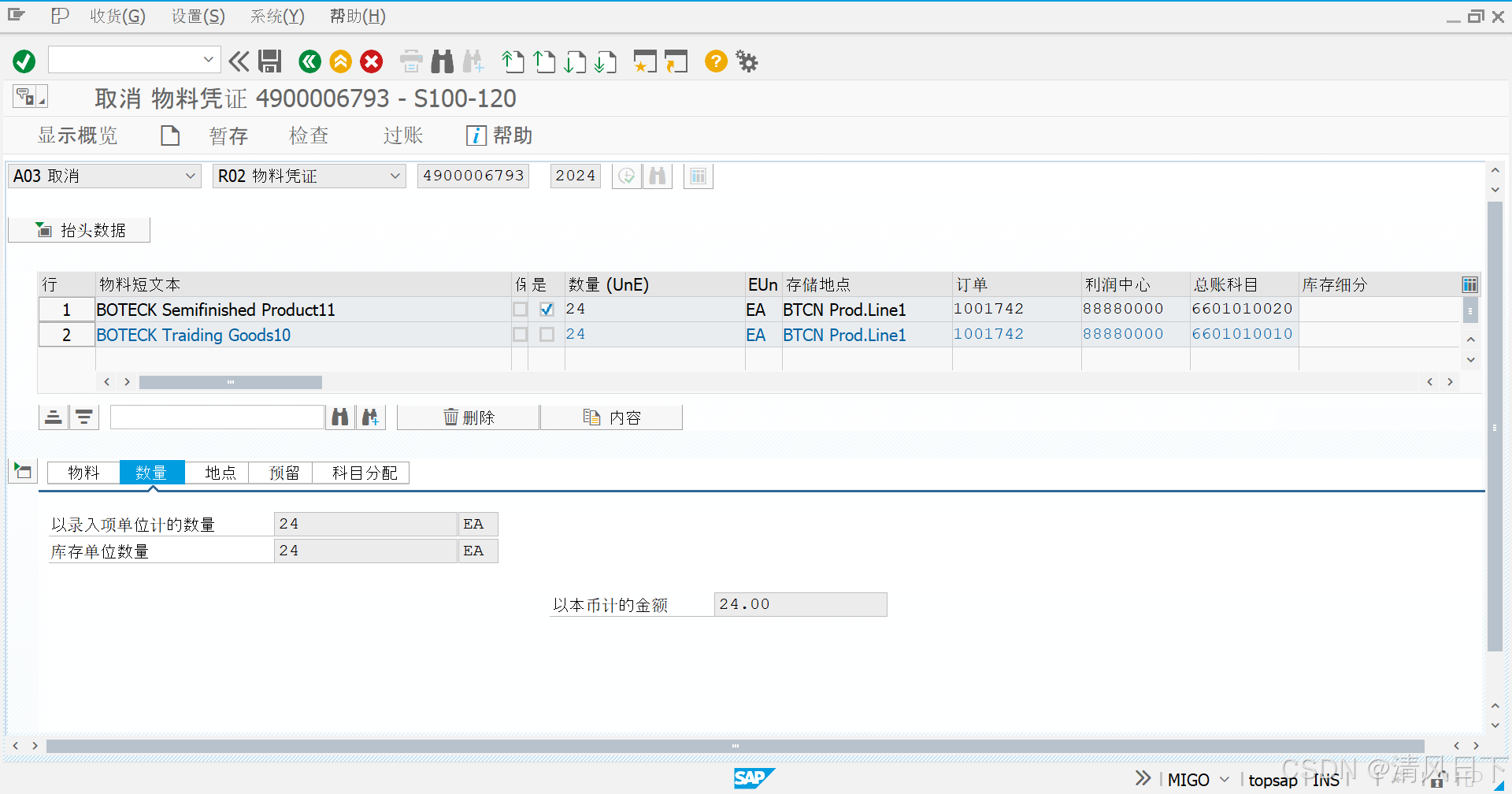Click the Previous Page icon
This screenshot has height=794, width=1512.
pos(544,61)
